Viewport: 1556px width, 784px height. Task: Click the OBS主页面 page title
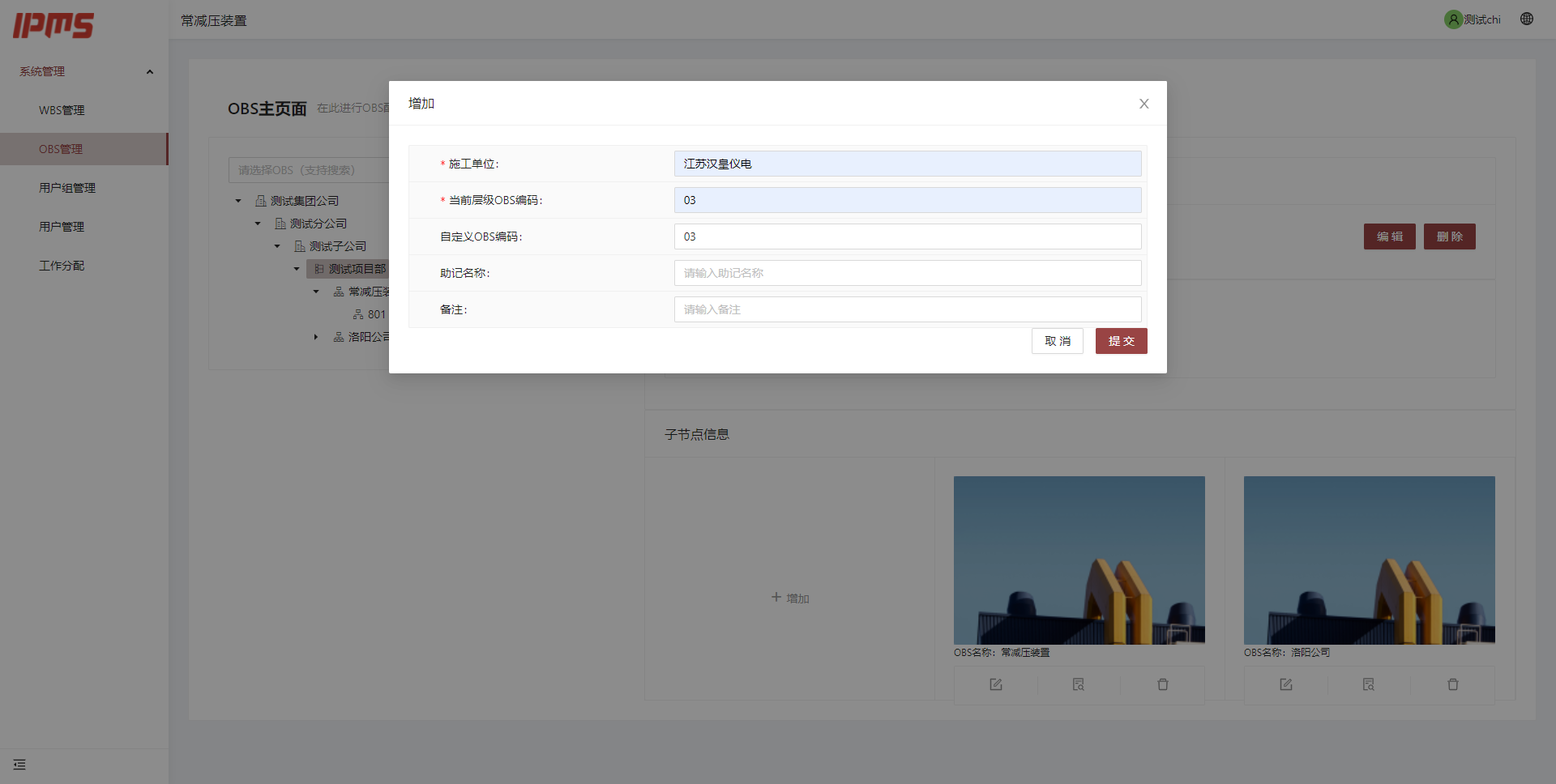[267, 109]
